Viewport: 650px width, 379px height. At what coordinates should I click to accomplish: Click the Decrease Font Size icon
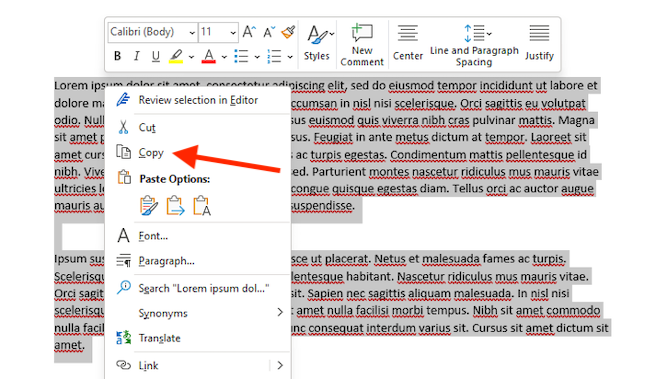pyautogui.click(x=269, y=32)
